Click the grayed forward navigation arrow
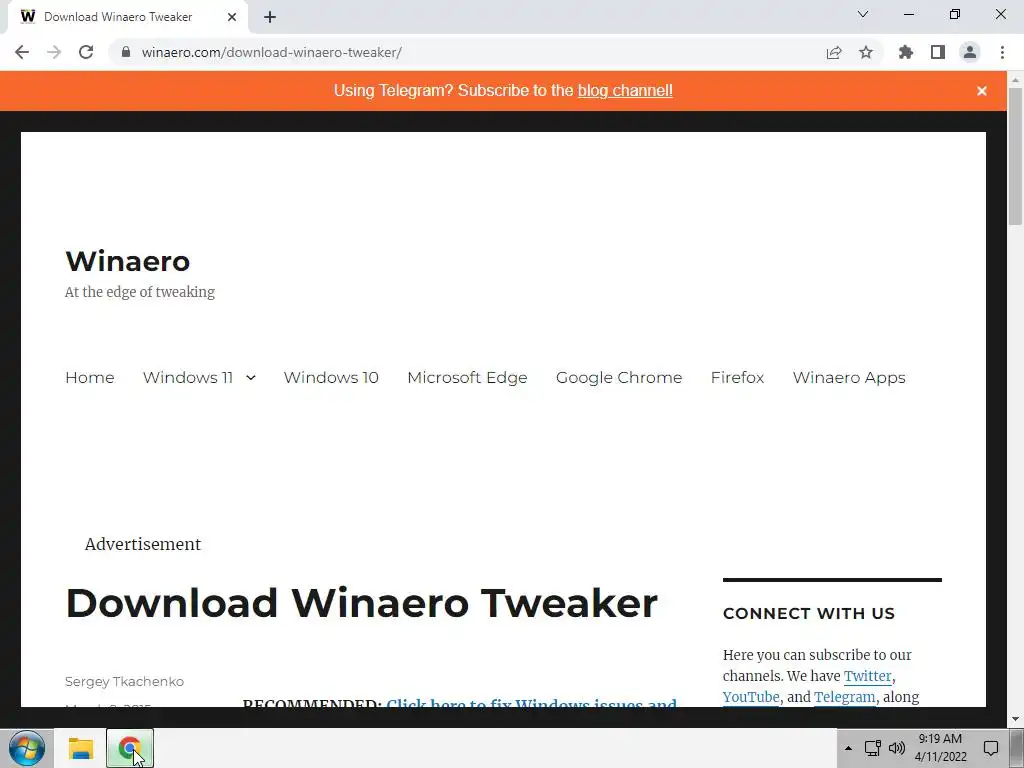Screen dimensions: 1024x768 click(x=54, y=52)
